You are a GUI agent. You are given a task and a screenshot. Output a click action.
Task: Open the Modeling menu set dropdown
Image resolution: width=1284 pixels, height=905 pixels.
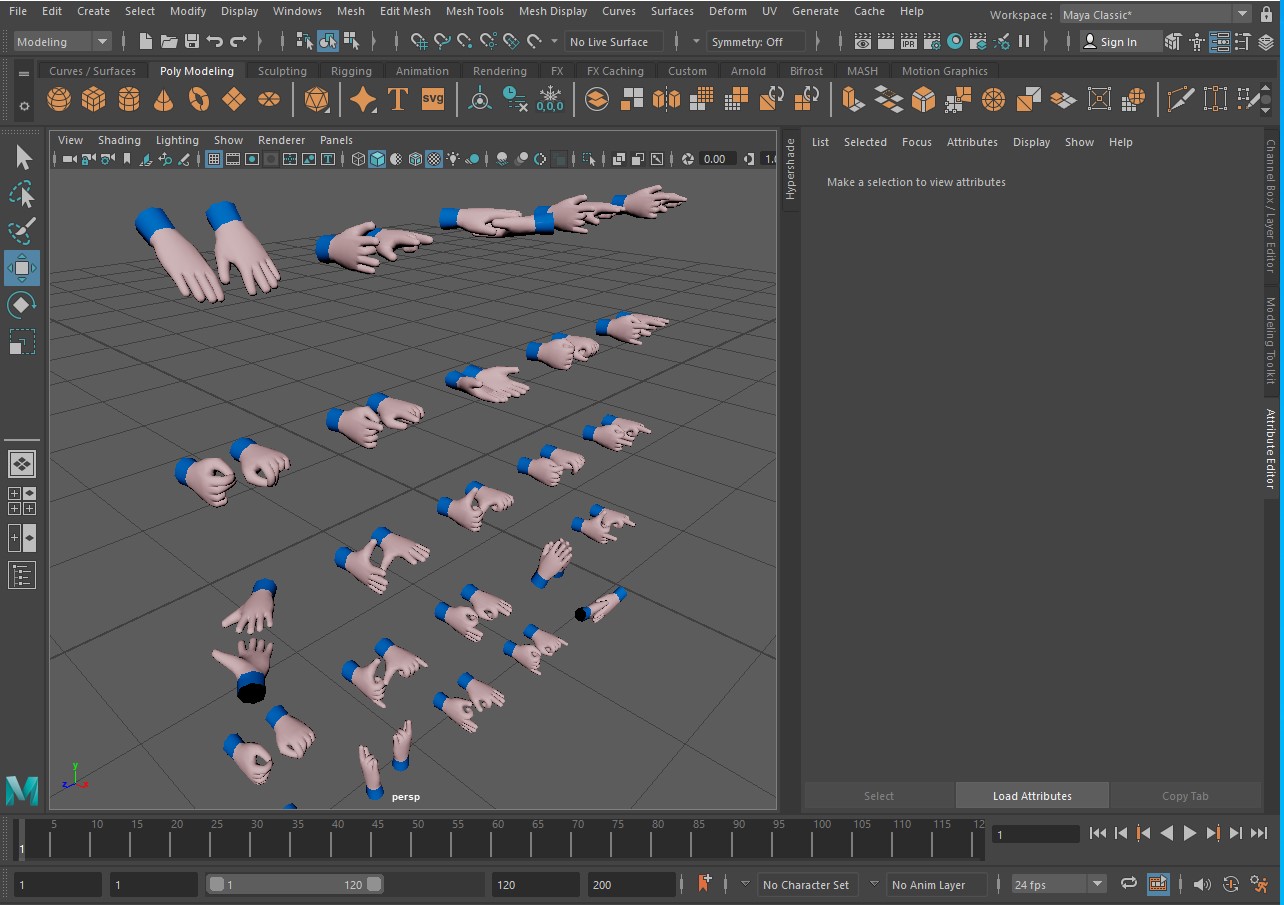tap(62, 42)
